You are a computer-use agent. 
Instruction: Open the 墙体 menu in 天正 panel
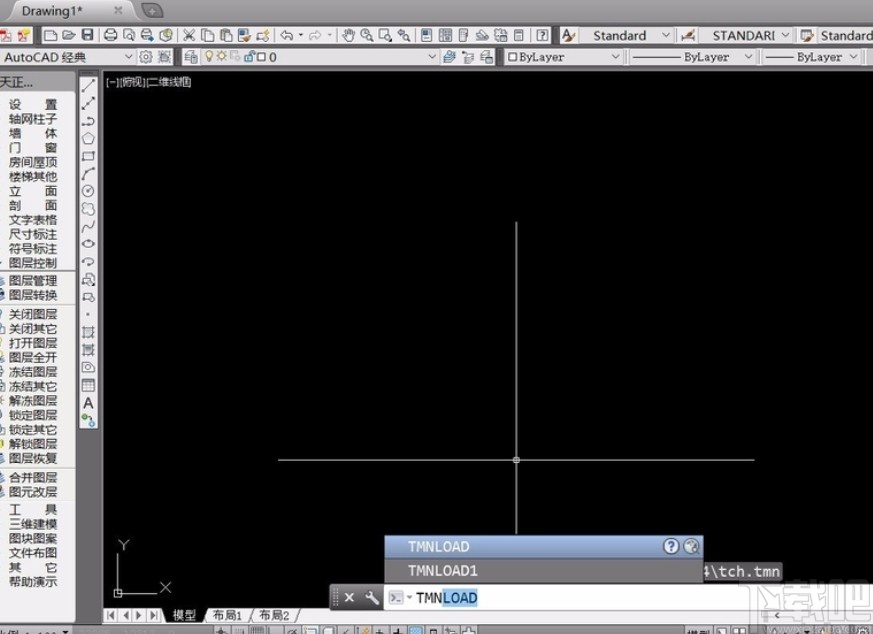[x=33, y=133]
